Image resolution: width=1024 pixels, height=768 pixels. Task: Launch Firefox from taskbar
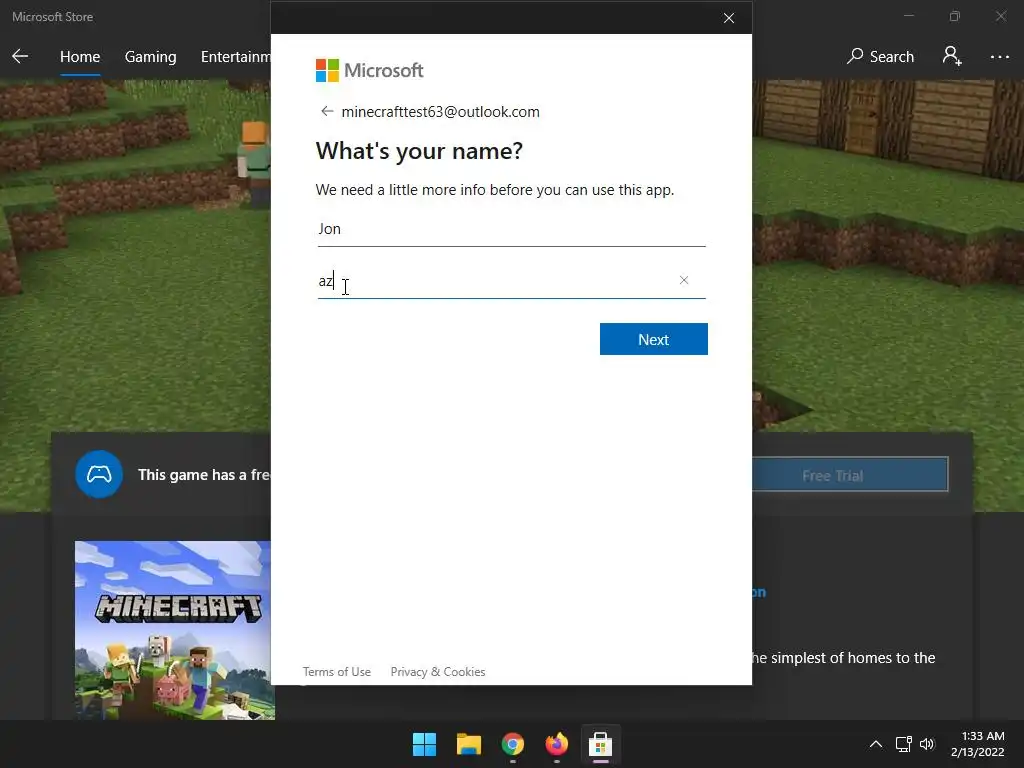(x=556, y=744)
